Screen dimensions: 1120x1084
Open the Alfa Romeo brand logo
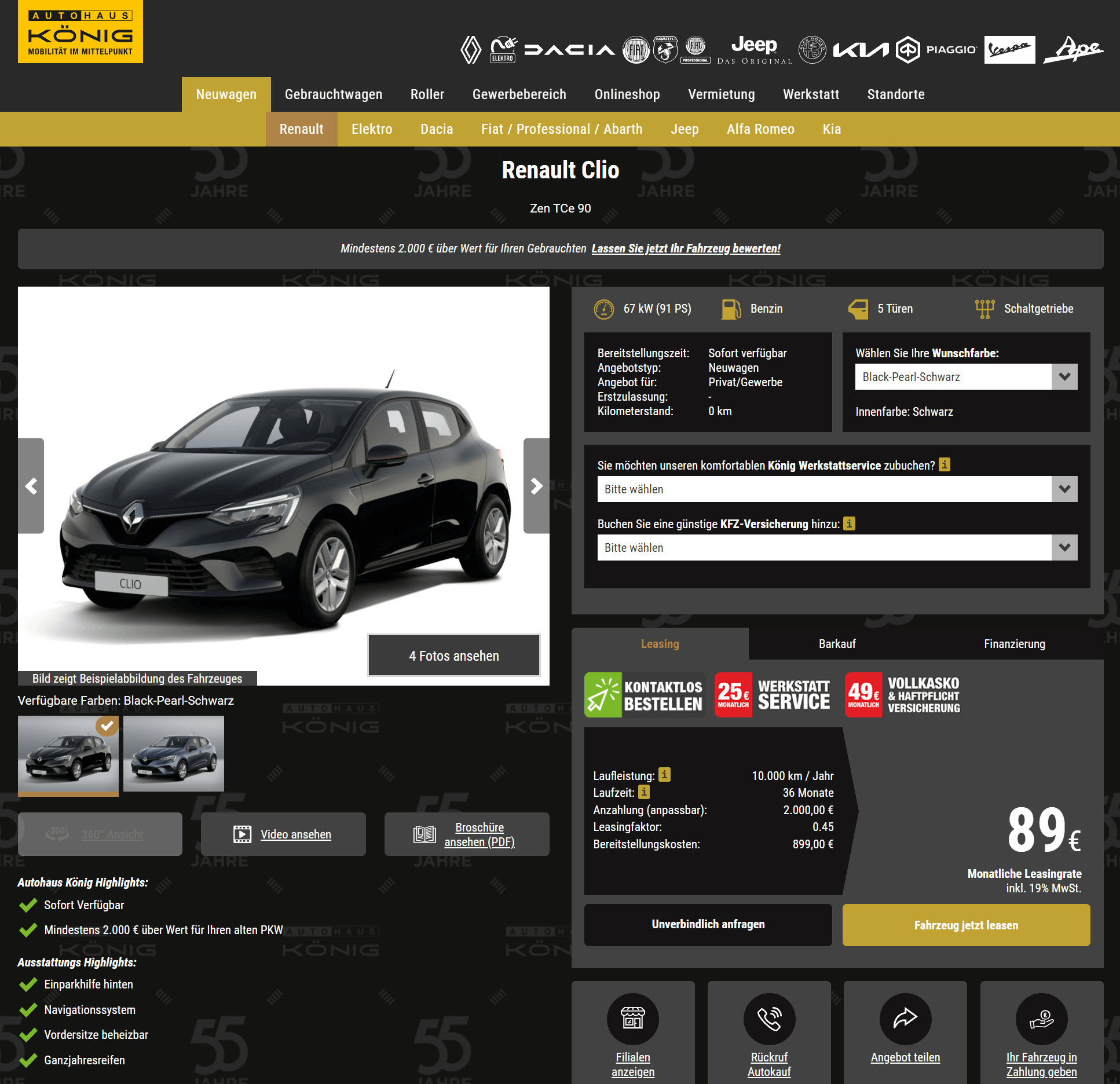[812, 50]
